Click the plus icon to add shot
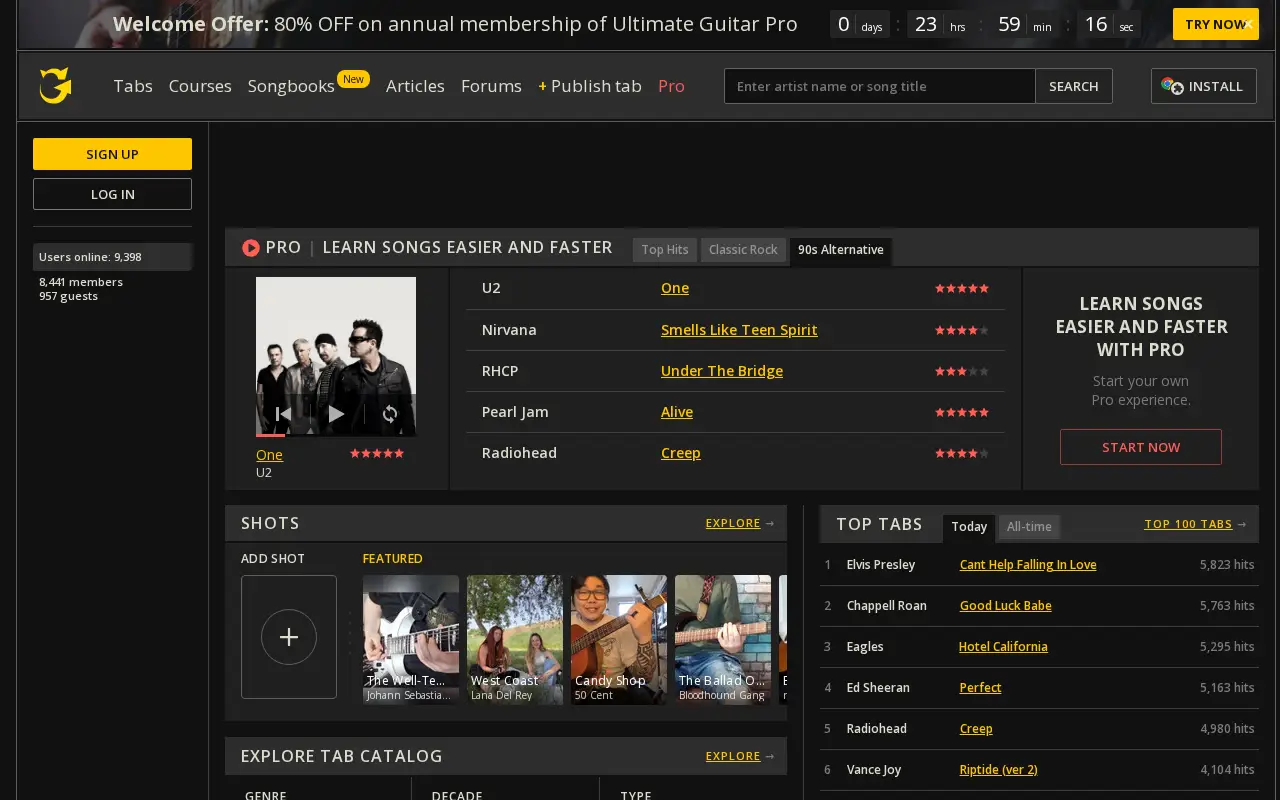Image resolution: width=1280 pixels, height=800 pixels. (x=289, y=637)
